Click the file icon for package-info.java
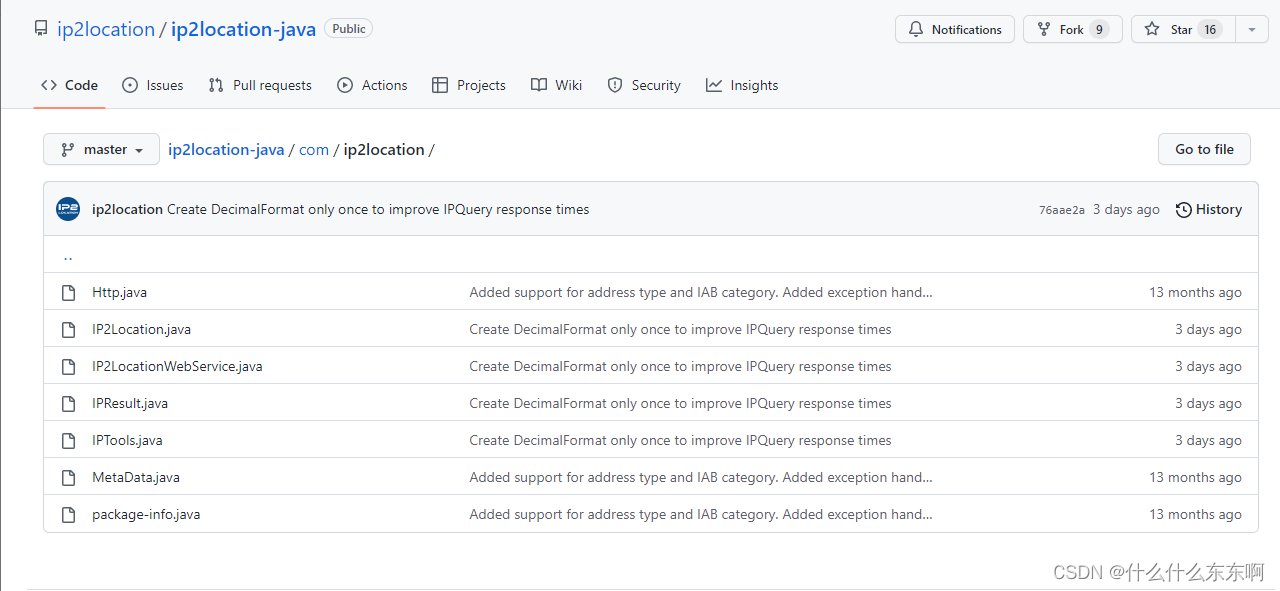 tap(69, 515)
